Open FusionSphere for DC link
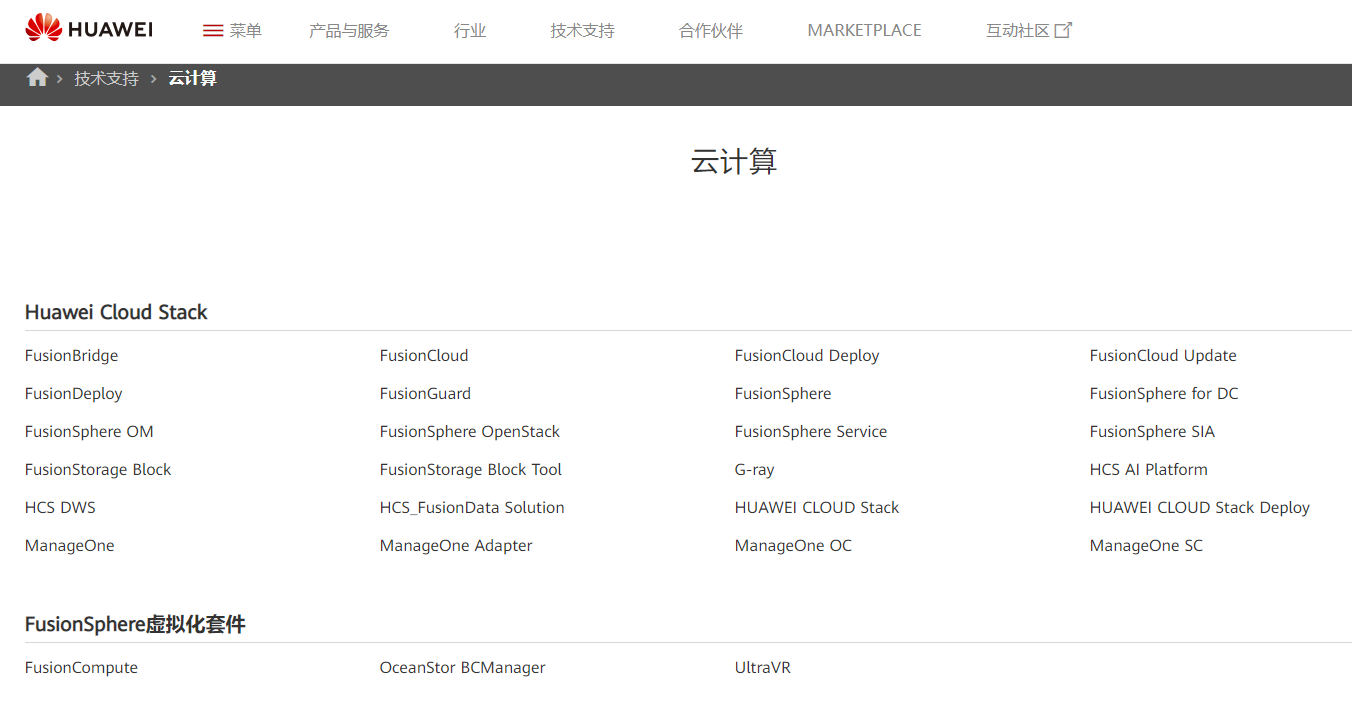 [1164, 394]
